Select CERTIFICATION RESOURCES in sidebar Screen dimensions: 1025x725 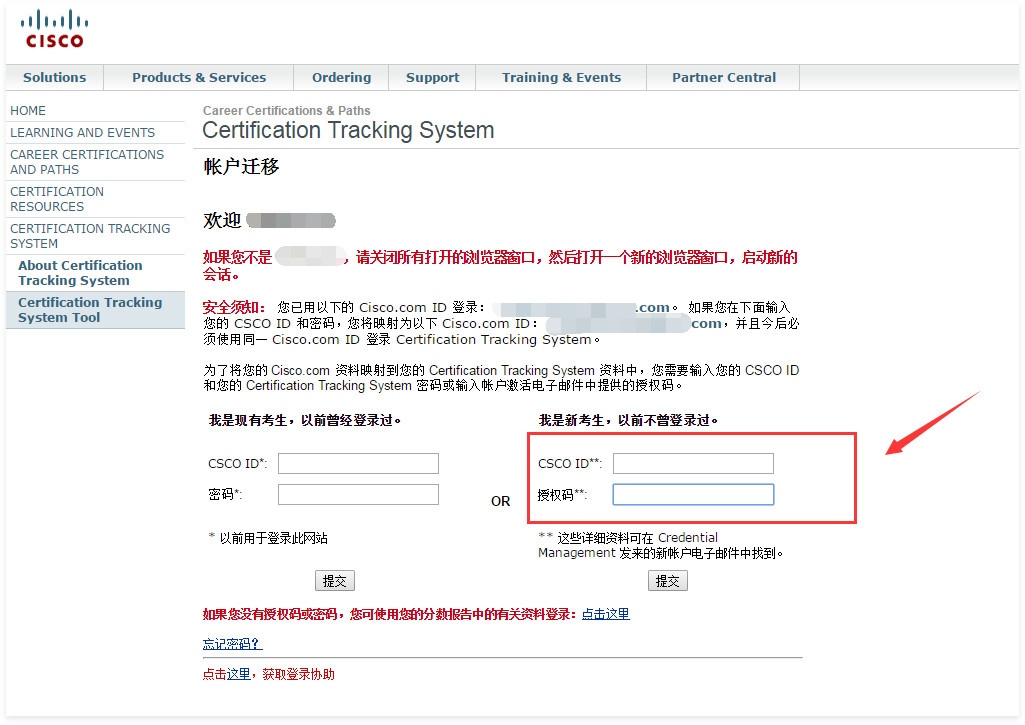(57, 199)
